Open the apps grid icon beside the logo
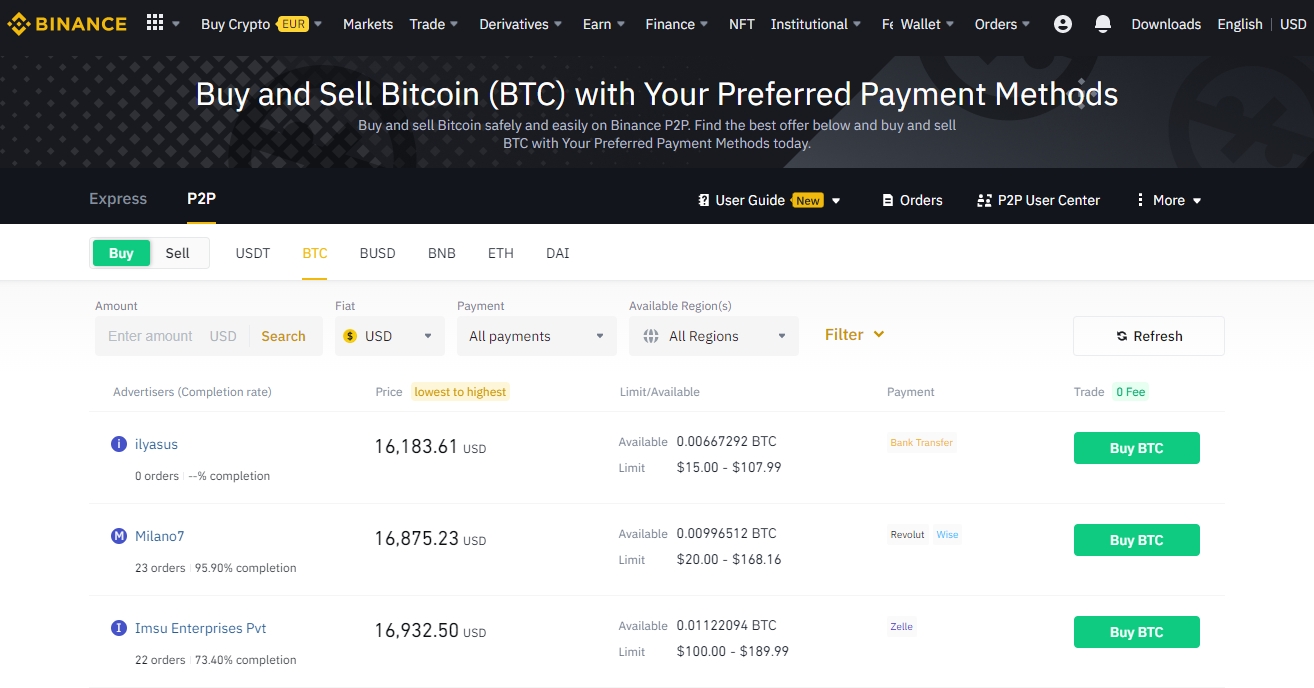Image resolution: width=1314 pixels, height=688 pixels. pyautogui.click(x=156, y=22)
